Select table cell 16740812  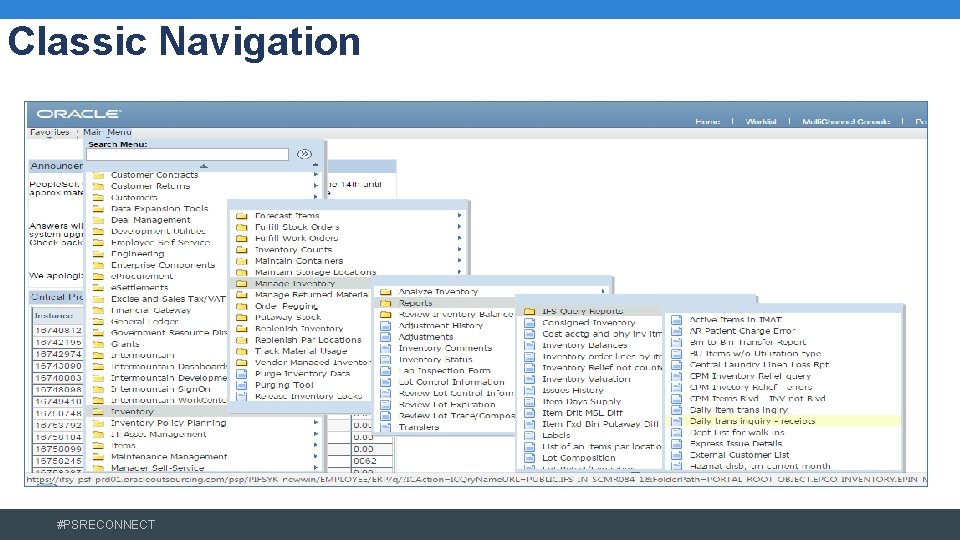pyautogui.click(x=58, y=331)
